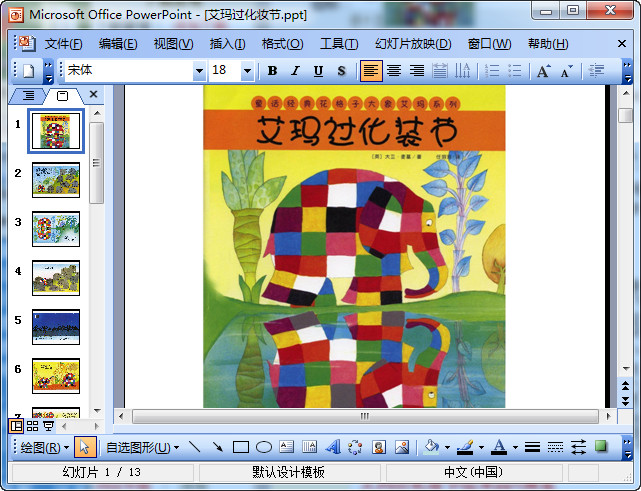Image resolution: width=641 pixels, height=491 pixels.
Task: Open the 绘图(R) drawing menu
Action: [44, 447]
